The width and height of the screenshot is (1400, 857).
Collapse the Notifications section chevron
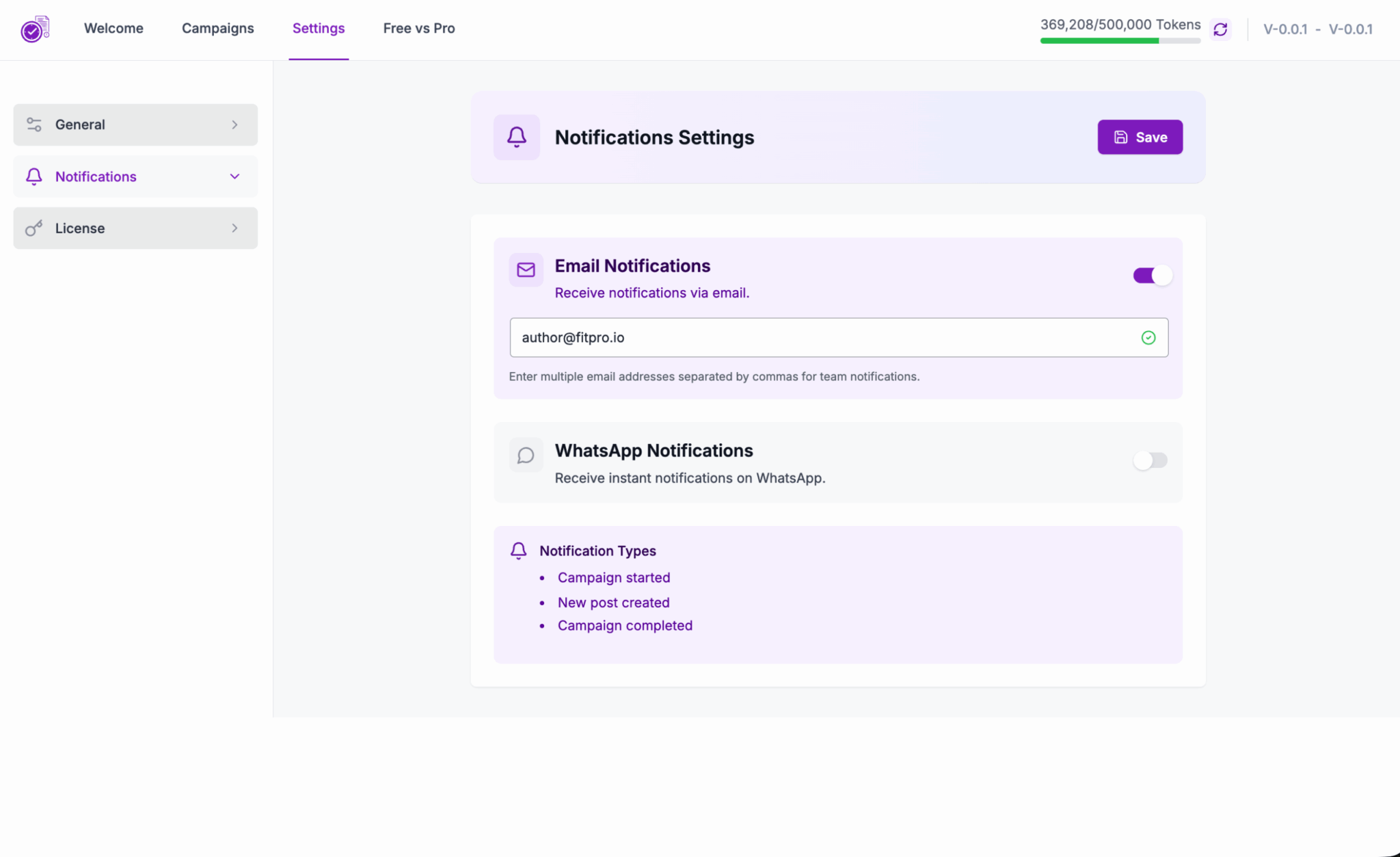(234, 176)
